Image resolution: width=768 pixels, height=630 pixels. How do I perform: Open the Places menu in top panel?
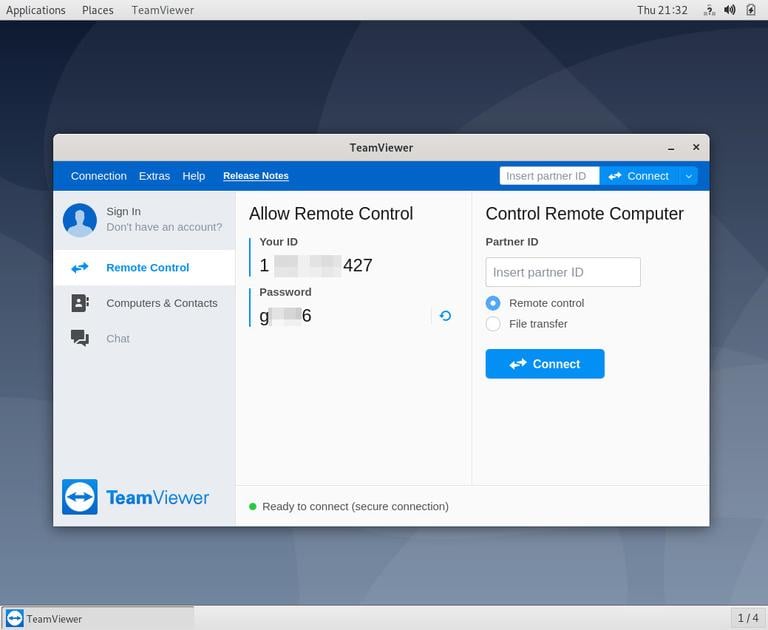point(97,10)
